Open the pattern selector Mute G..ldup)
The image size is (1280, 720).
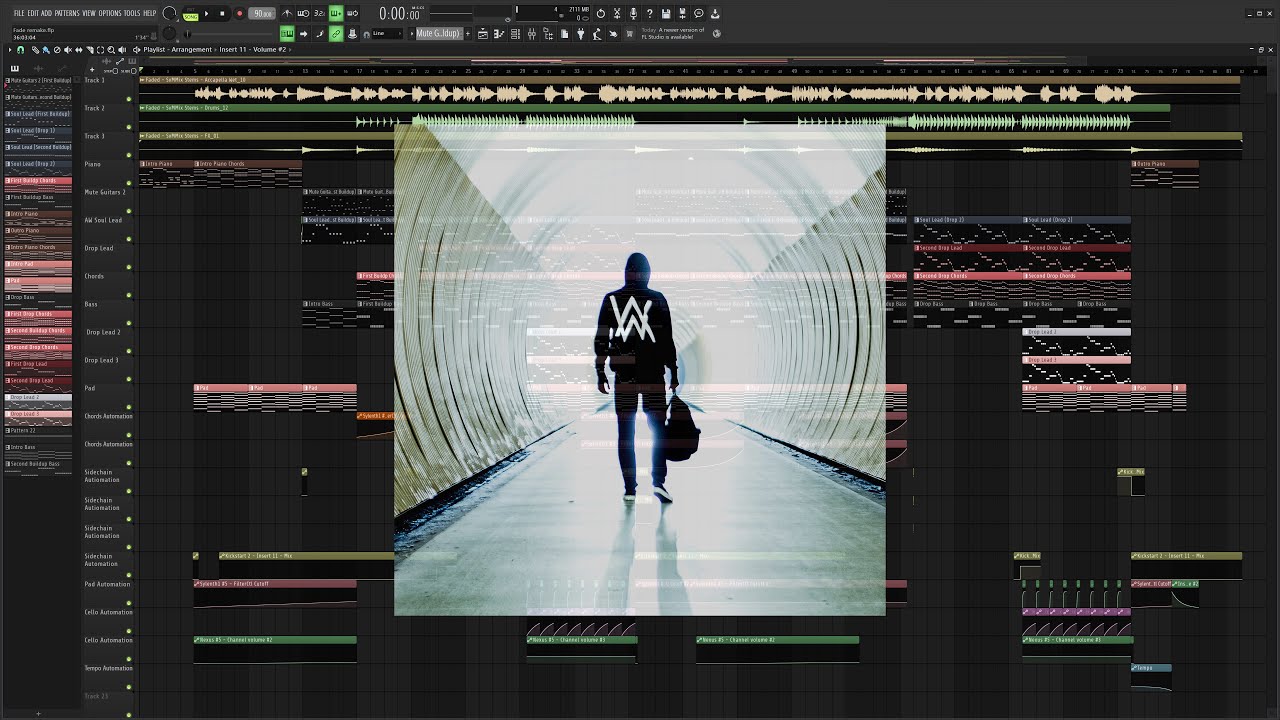coord(438,34)
